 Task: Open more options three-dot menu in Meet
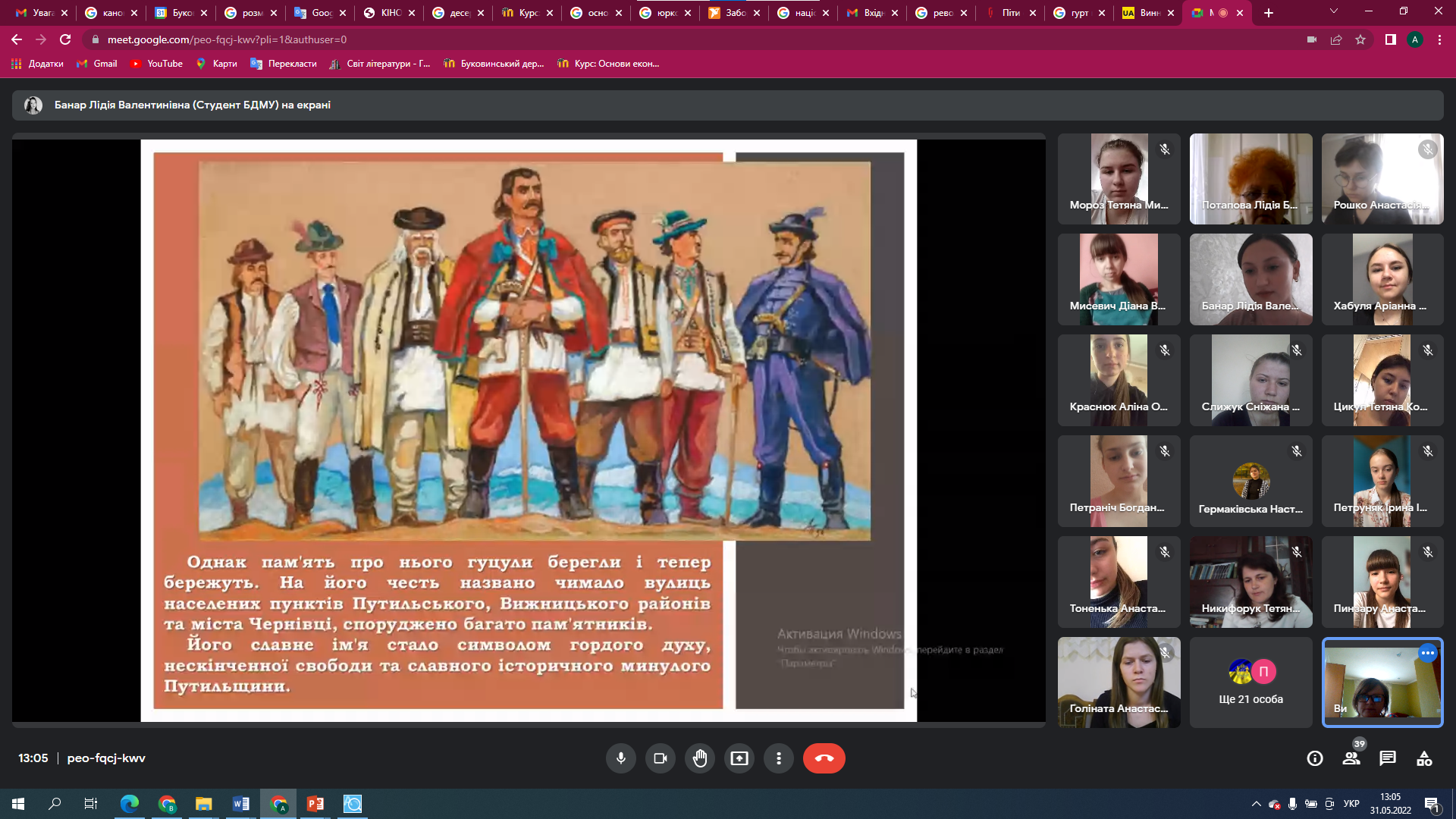[x=778, y=758]
